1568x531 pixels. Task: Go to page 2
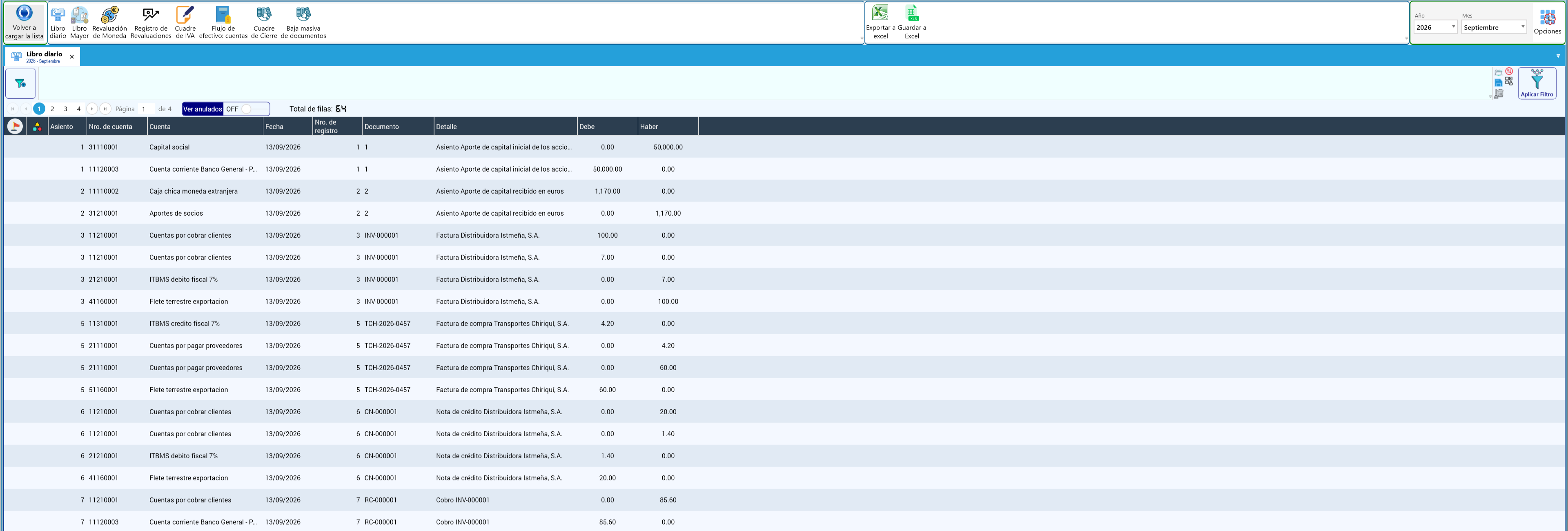point(52,109)
